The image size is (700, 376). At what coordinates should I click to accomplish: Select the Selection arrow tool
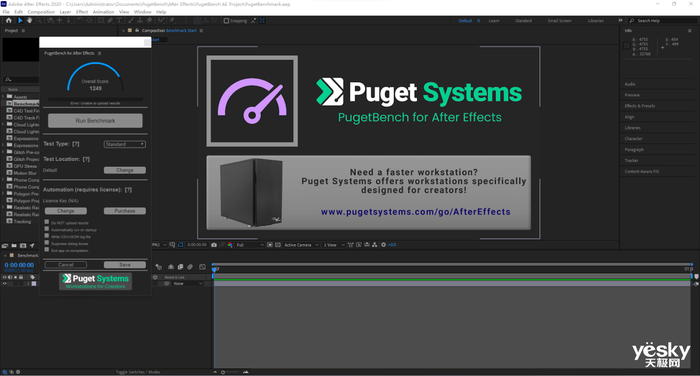point(20,21)
